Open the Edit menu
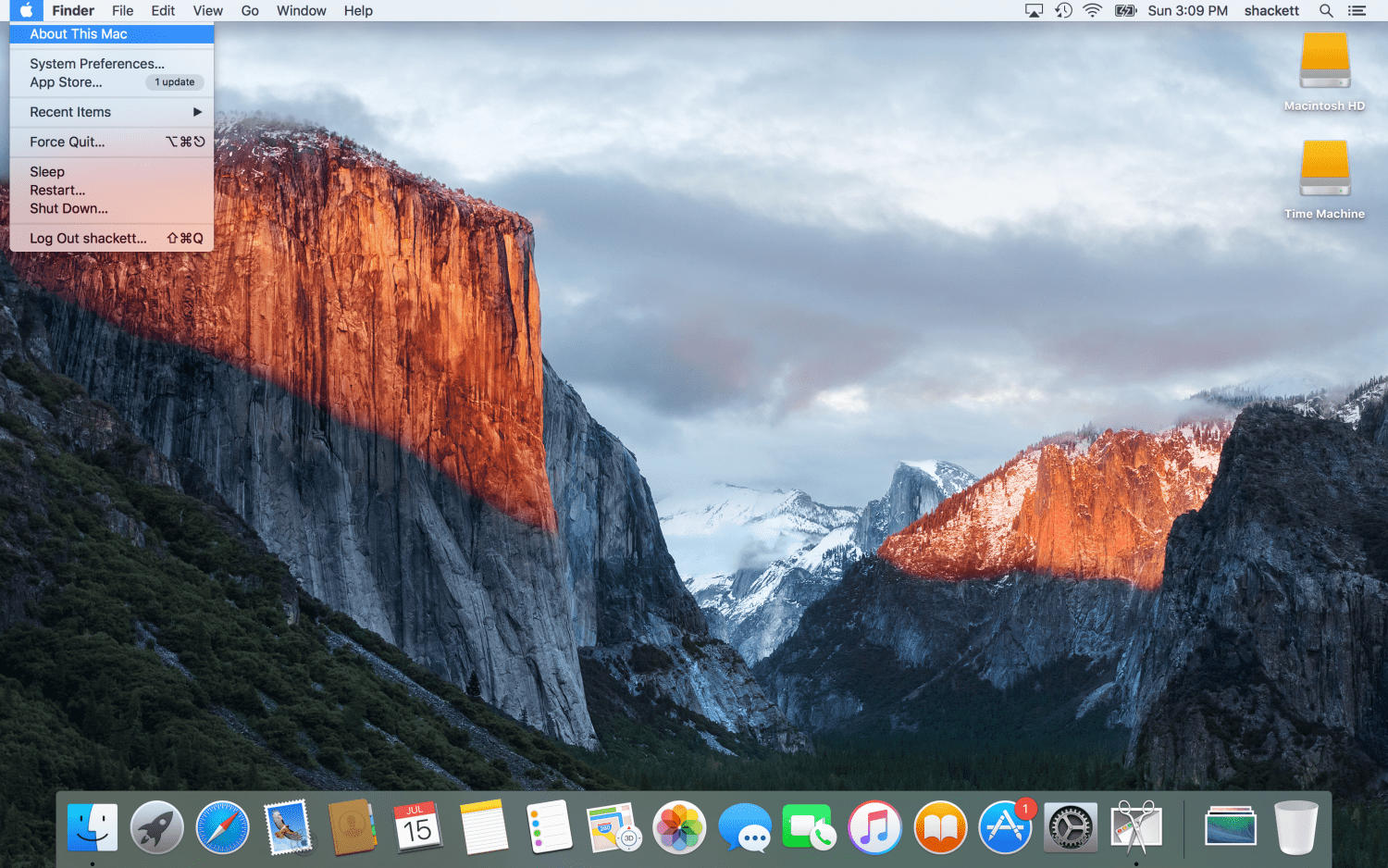 tap(163, 11)
